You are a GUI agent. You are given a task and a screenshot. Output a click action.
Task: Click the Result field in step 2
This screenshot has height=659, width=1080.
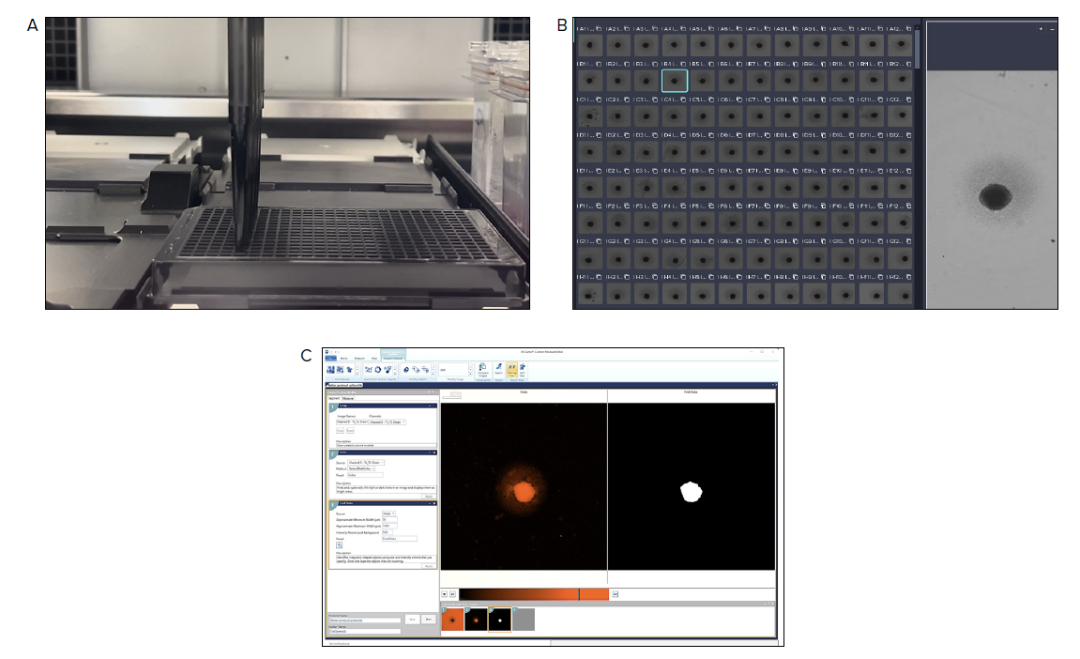[x=365, y=475]
